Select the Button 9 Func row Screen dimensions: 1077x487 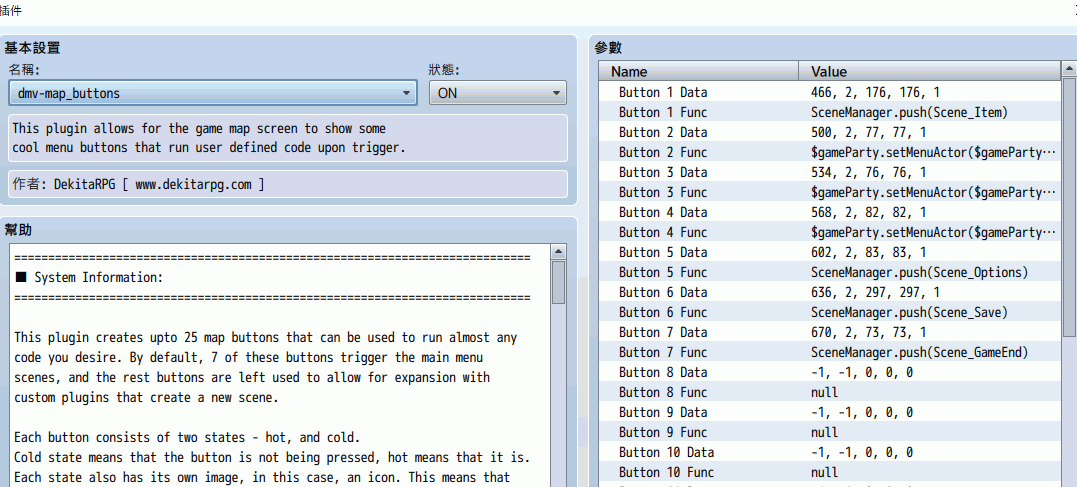(x=830, y=432)
